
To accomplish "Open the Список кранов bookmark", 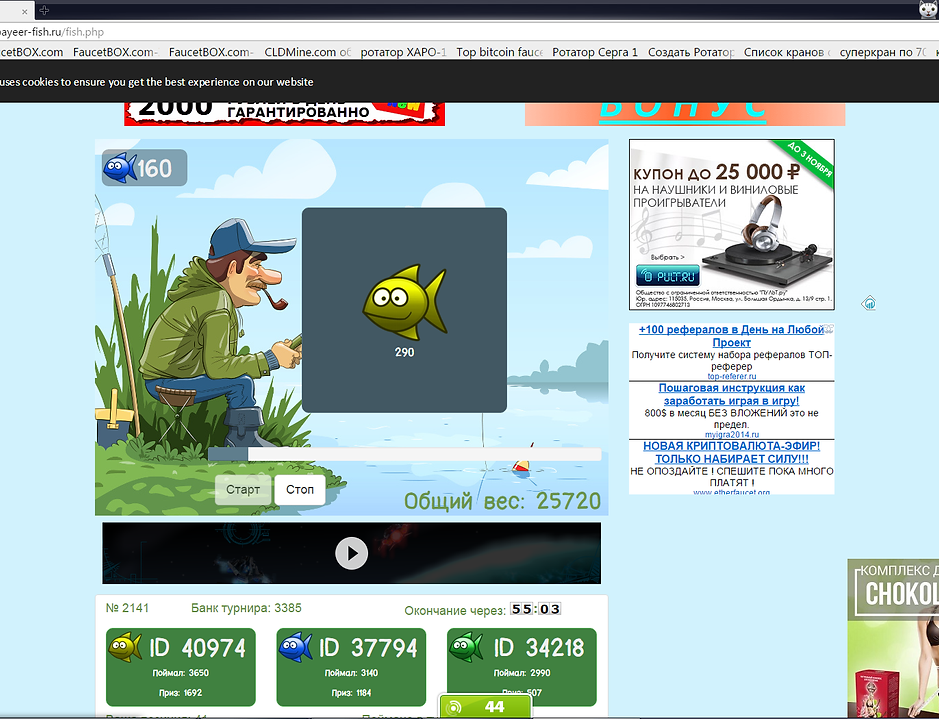I will pos(786,52).
